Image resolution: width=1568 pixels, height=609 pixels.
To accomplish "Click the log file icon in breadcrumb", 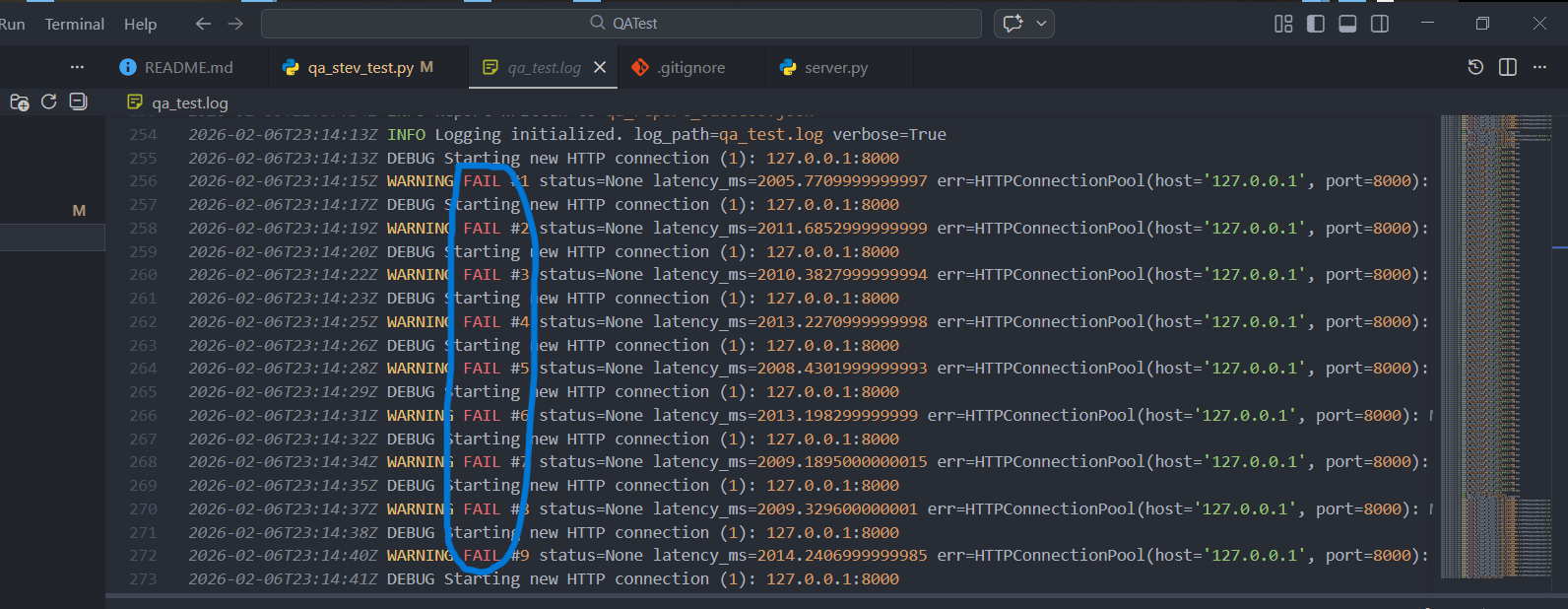I will pyautogui.click(x=135, y=101).
